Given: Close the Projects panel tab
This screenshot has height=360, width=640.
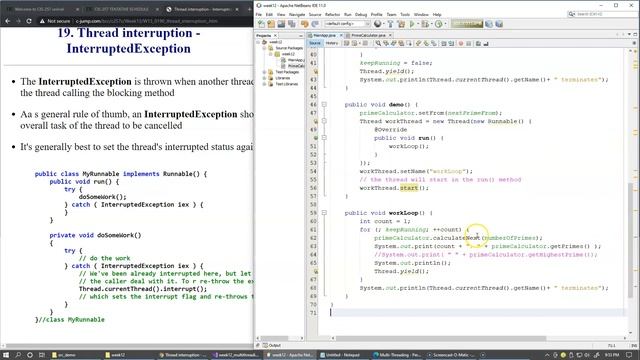Looking at the screenshot, I should [x=276, y=36].
